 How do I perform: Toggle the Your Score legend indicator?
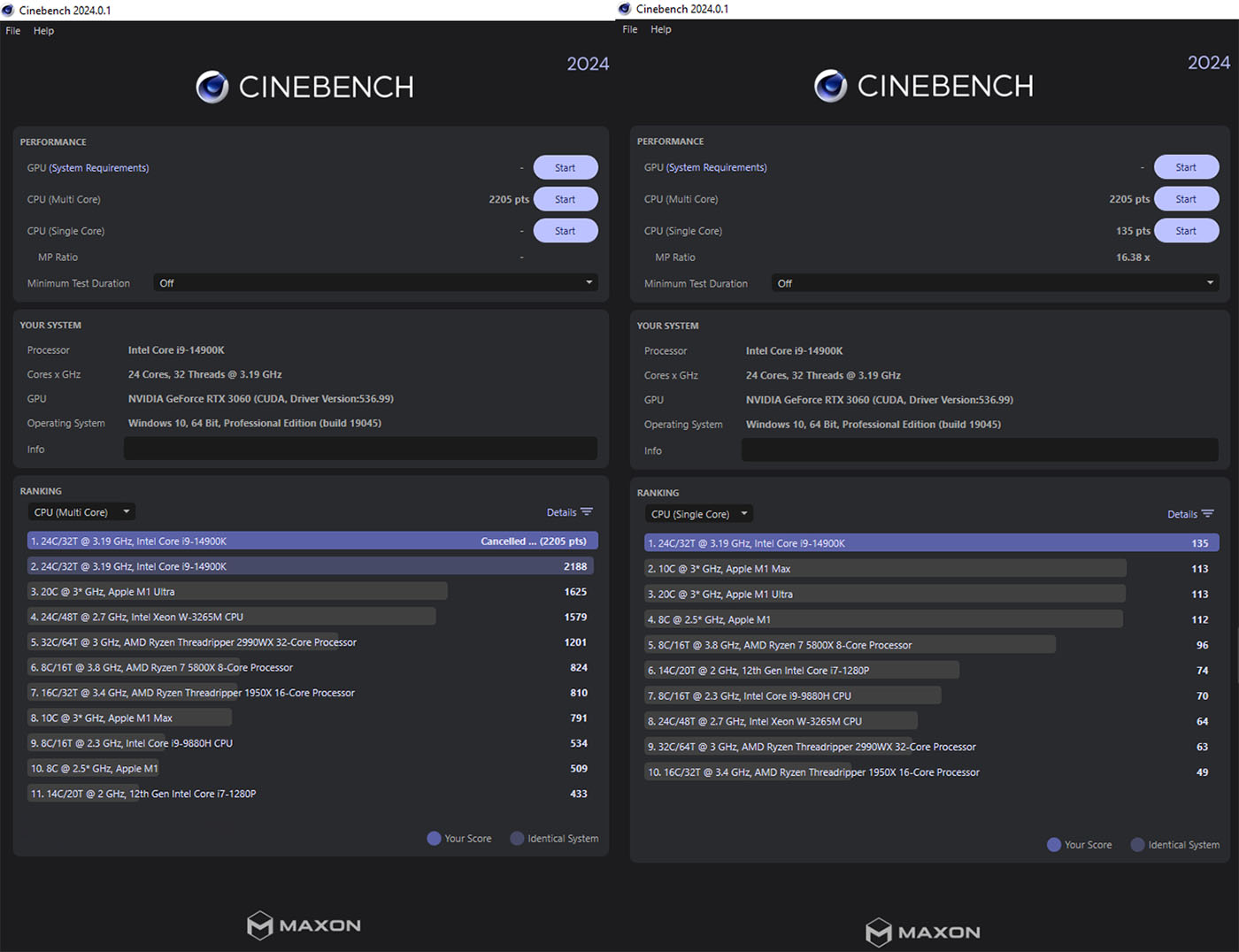[x=434, y=838]
